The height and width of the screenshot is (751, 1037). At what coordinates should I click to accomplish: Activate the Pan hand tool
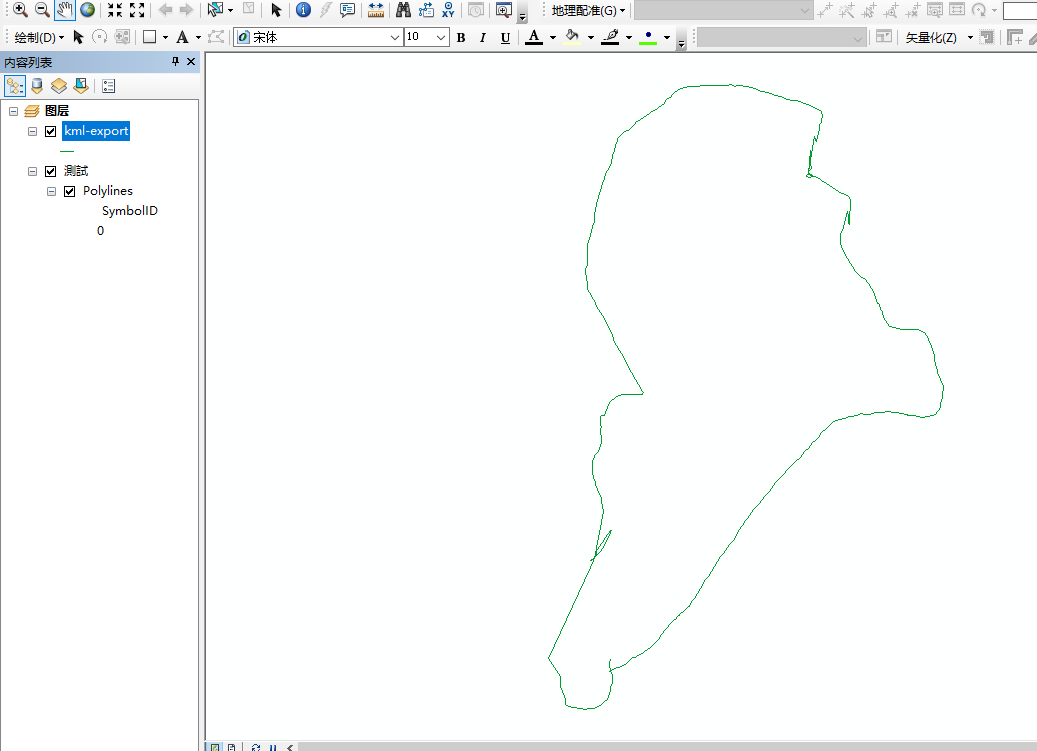click(65, 10)
